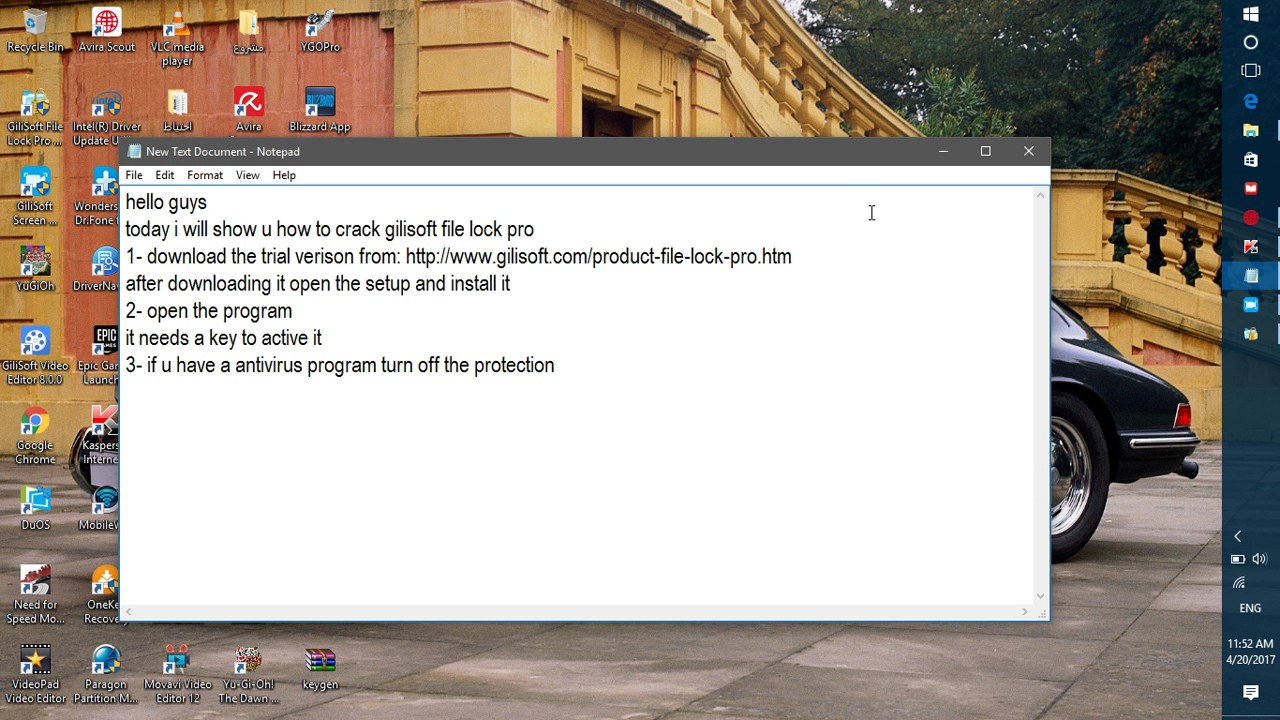Select the red Avira umbrella desktop icon
The height and width of the screenshot is (720, 1280).
249,110
